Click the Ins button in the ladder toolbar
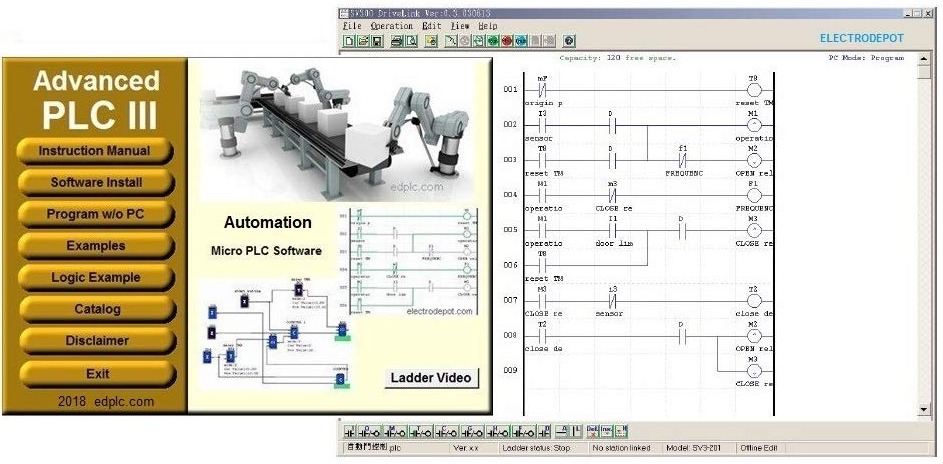Screen dimensions: 943x464 coord(607,432)
